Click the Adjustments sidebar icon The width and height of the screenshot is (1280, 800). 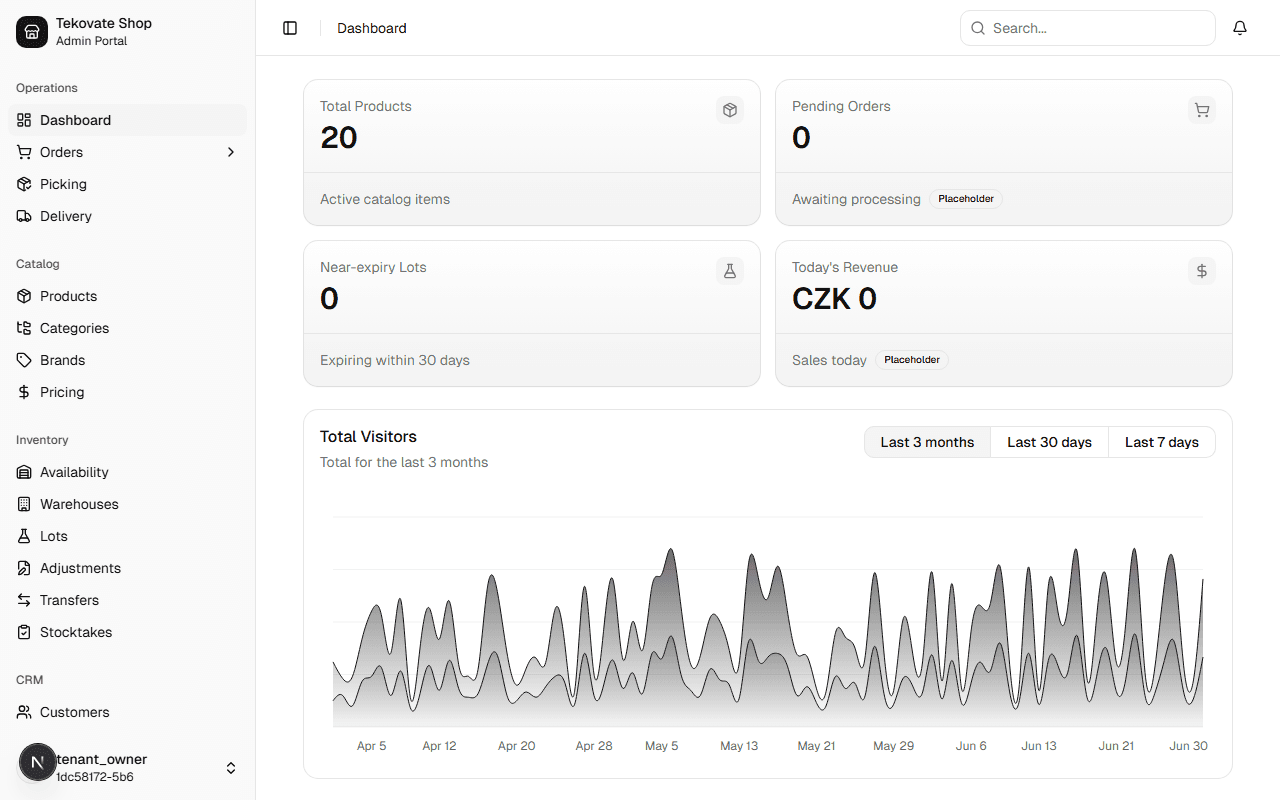tap(24, 568)
